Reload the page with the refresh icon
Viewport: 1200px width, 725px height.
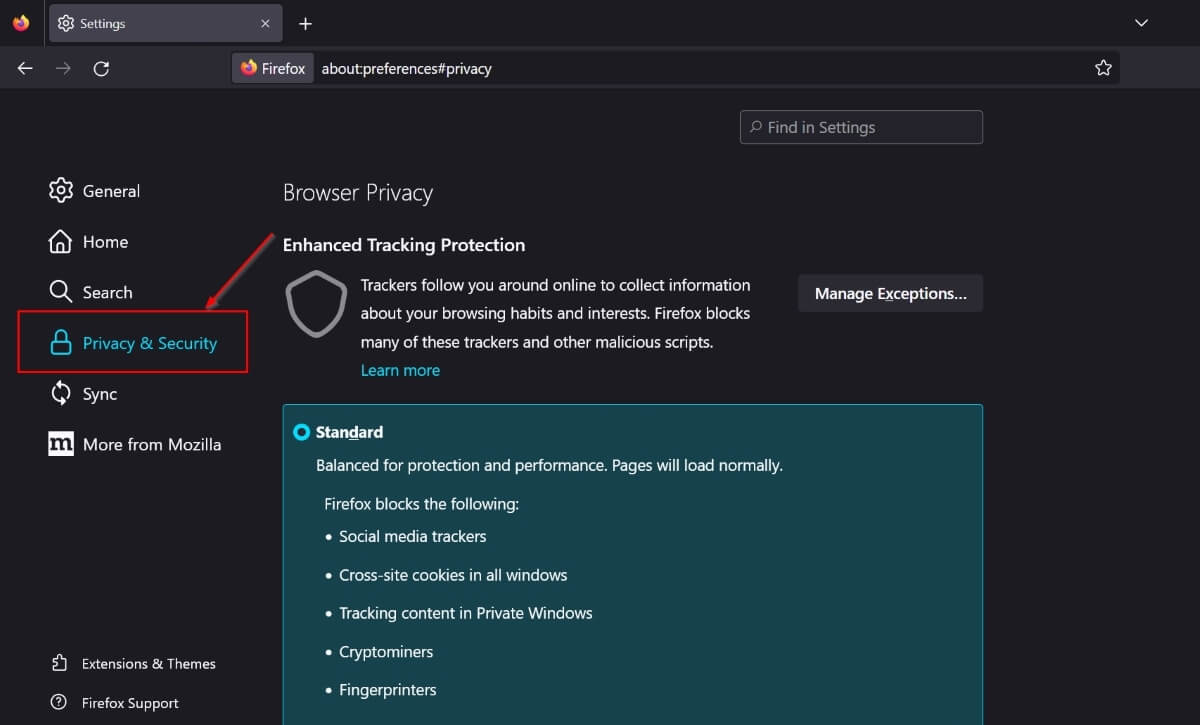coord(100,68)
